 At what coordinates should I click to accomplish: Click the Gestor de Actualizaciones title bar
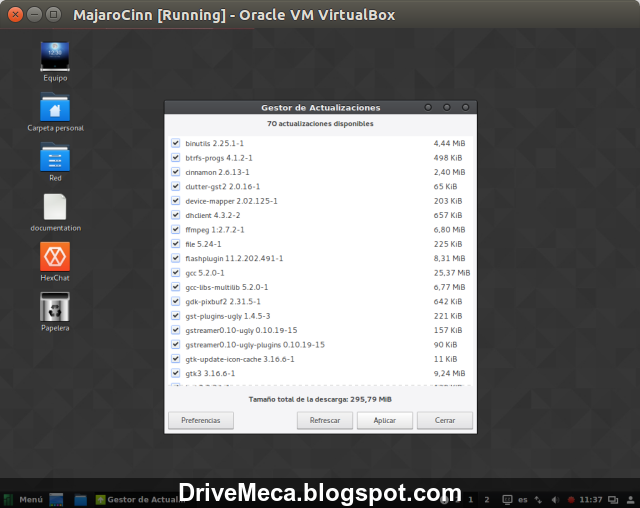point(320,108)
